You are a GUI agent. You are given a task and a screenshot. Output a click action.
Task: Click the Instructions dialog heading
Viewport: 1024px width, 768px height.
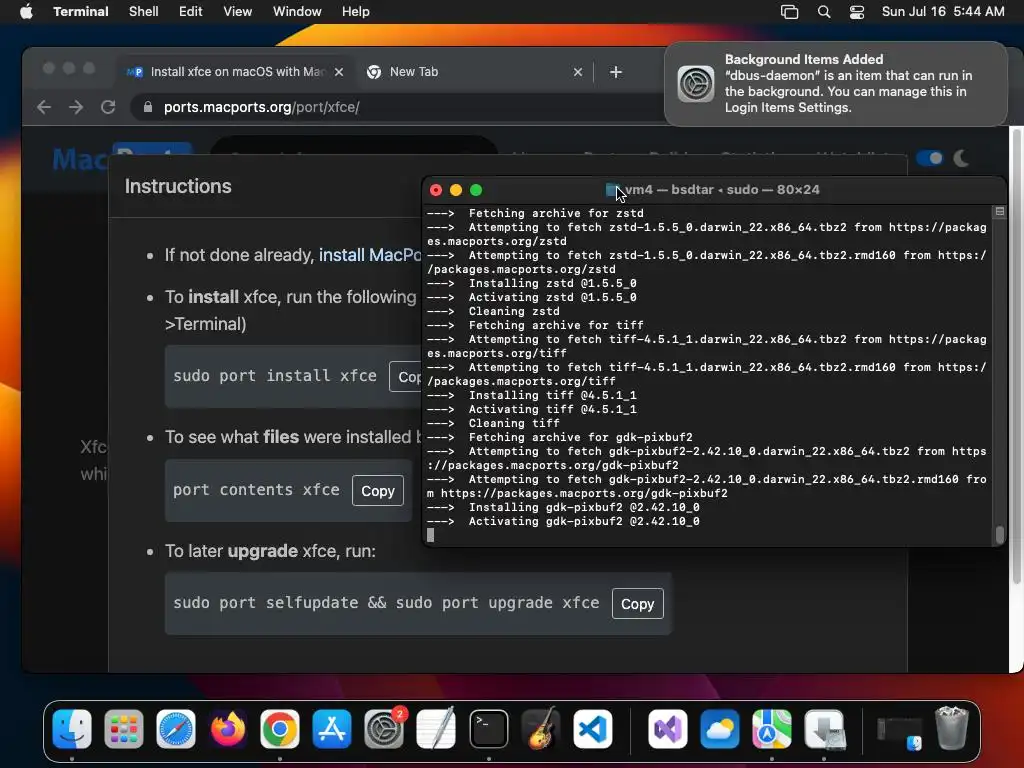(x=178, y=186)
